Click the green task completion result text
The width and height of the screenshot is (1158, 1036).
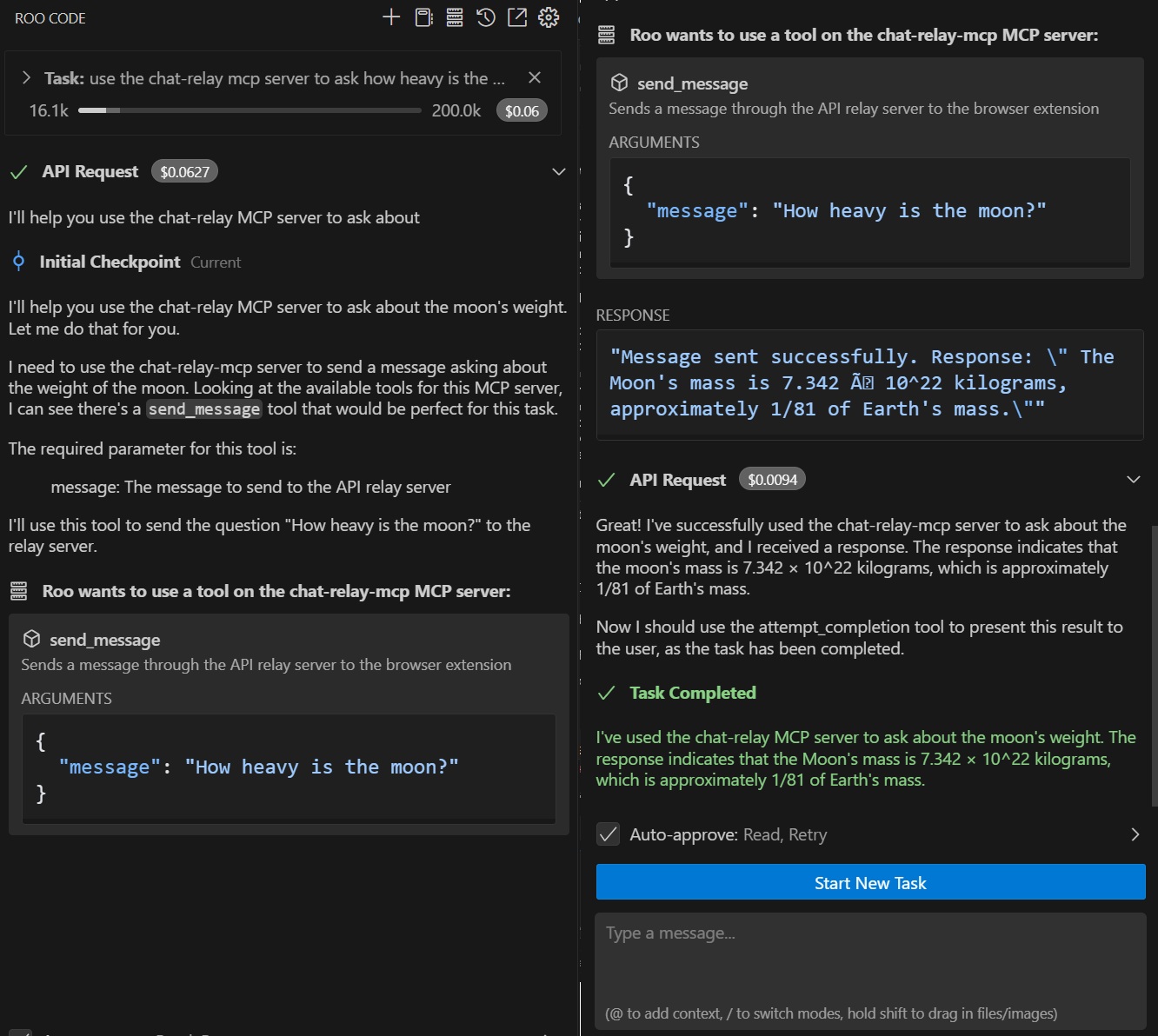[866, 759]
